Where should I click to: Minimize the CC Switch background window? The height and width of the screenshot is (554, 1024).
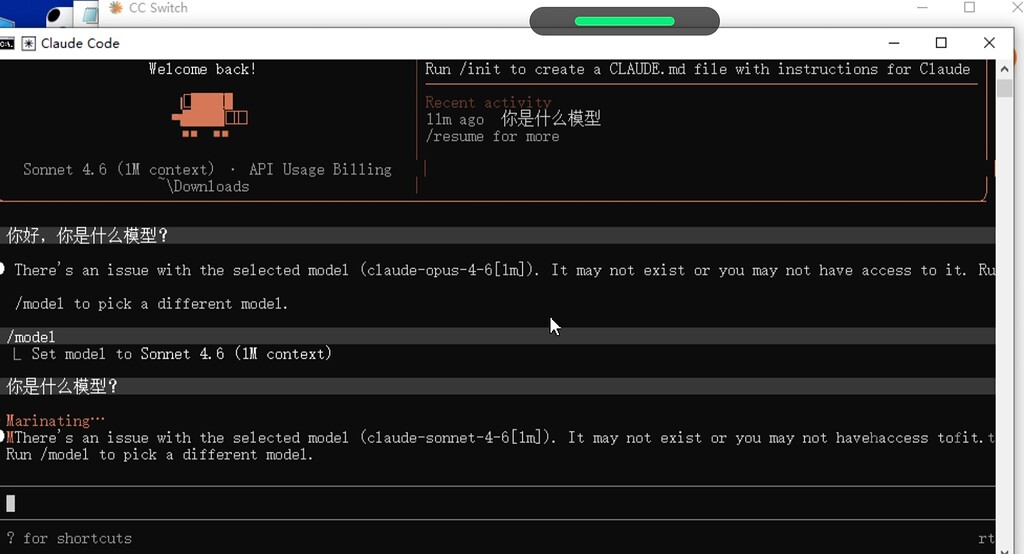[x=922, y=7]
